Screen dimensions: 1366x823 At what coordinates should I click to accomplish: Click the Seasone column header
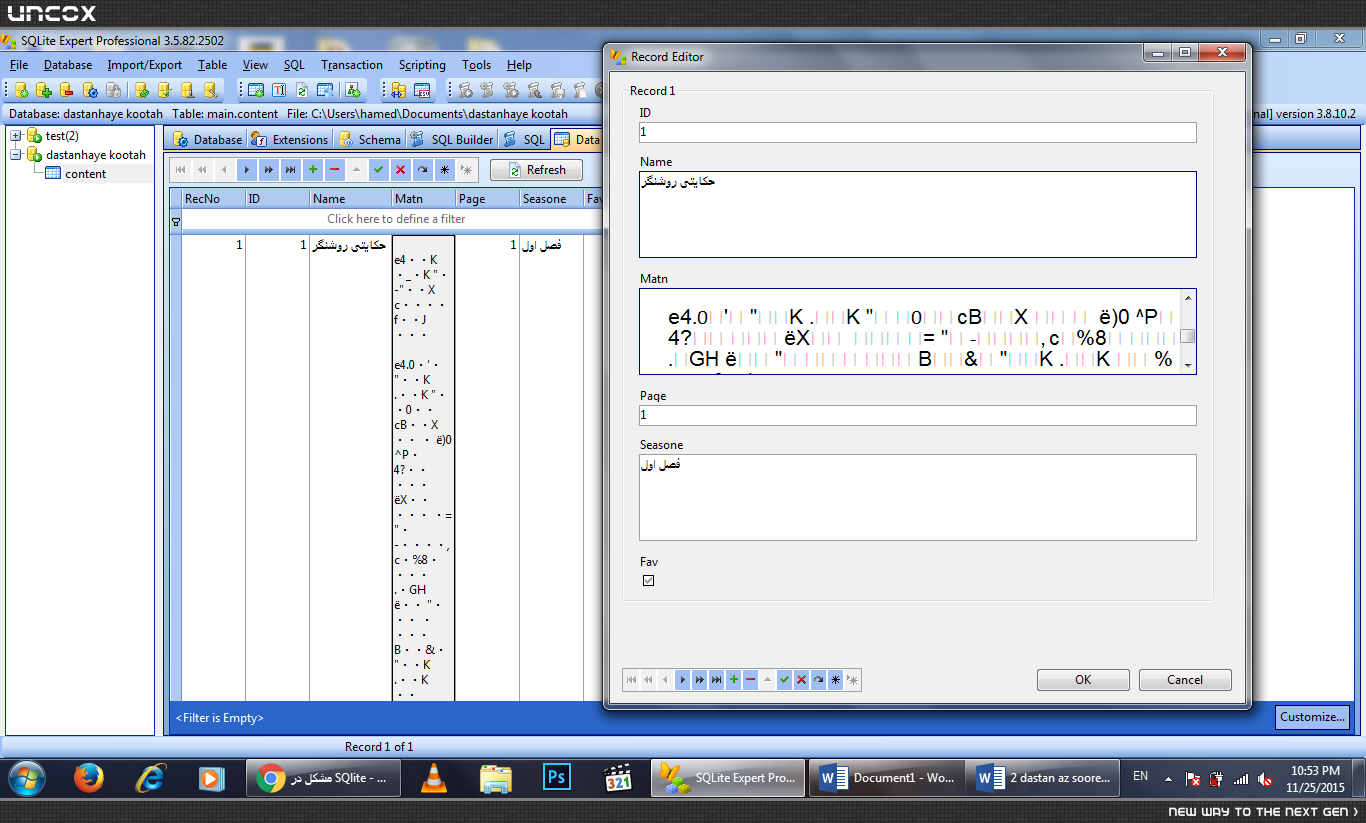click(x=551, y=199)
